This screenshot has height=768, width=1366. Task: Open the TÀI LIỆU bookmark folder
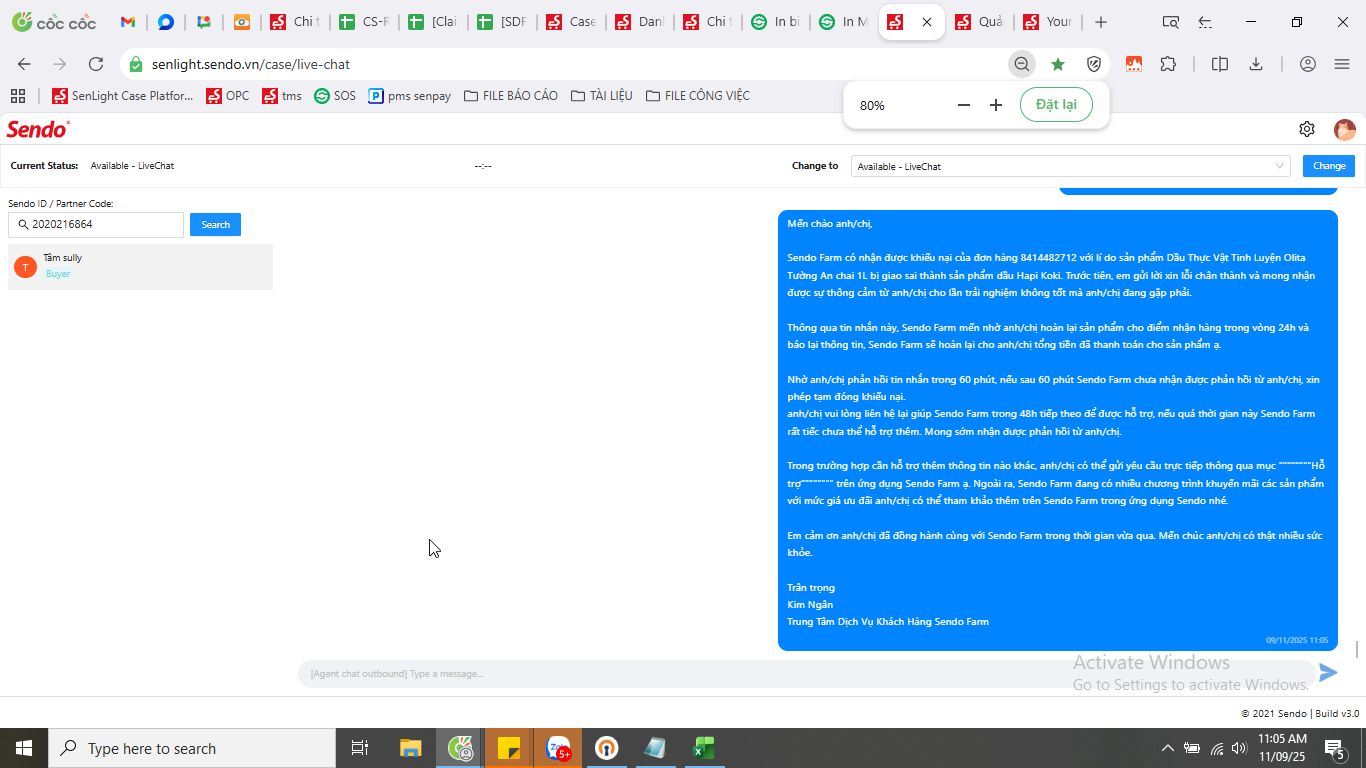[x=602, y=96]
